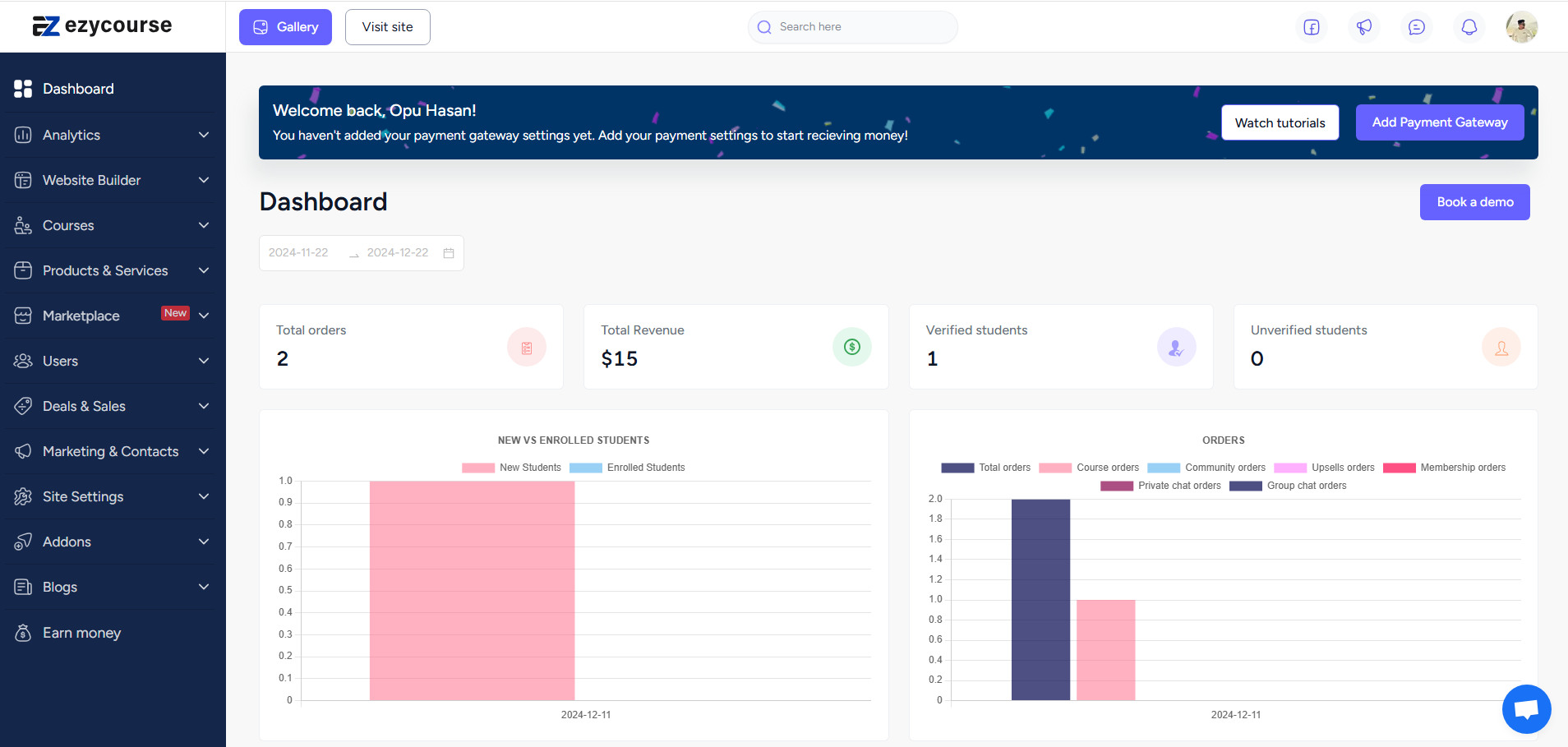The height and width of the screenshot is (747, 1568).
Task: Click the Analytics chart icon in sidebar
Action: pyautogui.click(x=23, y=135)
